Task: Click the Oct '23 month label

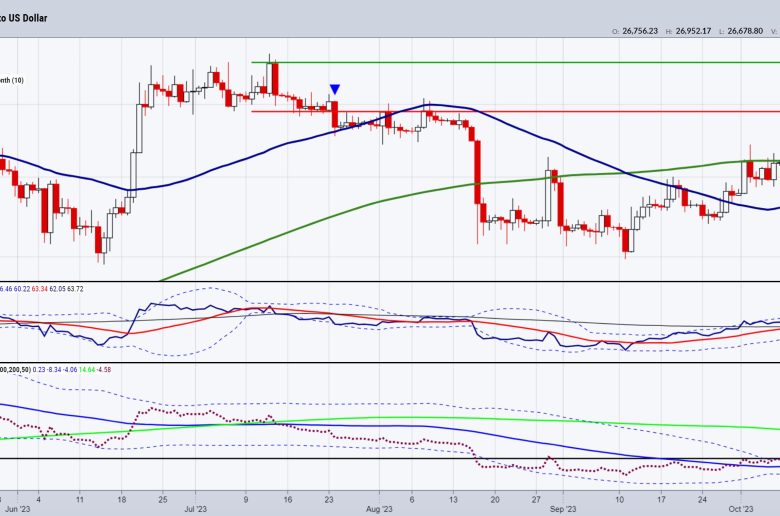Action: point(741,509)
